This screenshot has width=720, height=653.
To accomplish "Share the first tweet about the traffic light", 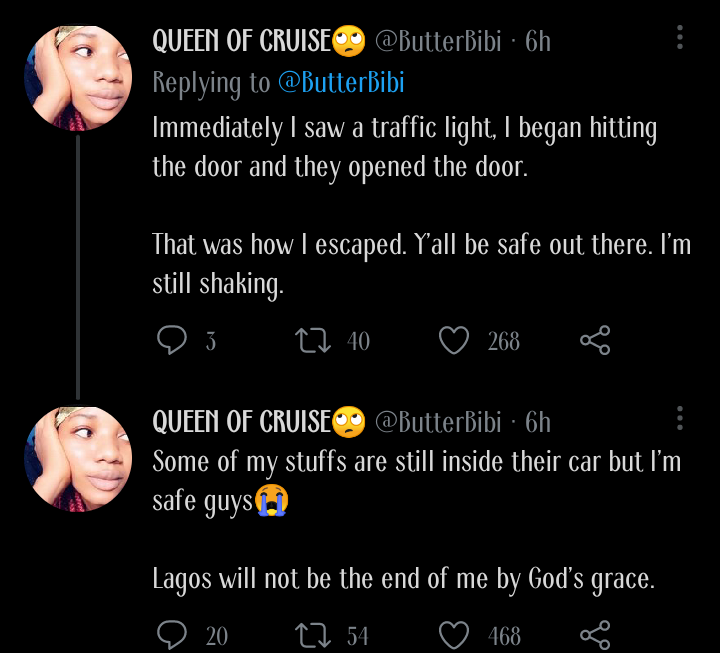I will 595,341.
